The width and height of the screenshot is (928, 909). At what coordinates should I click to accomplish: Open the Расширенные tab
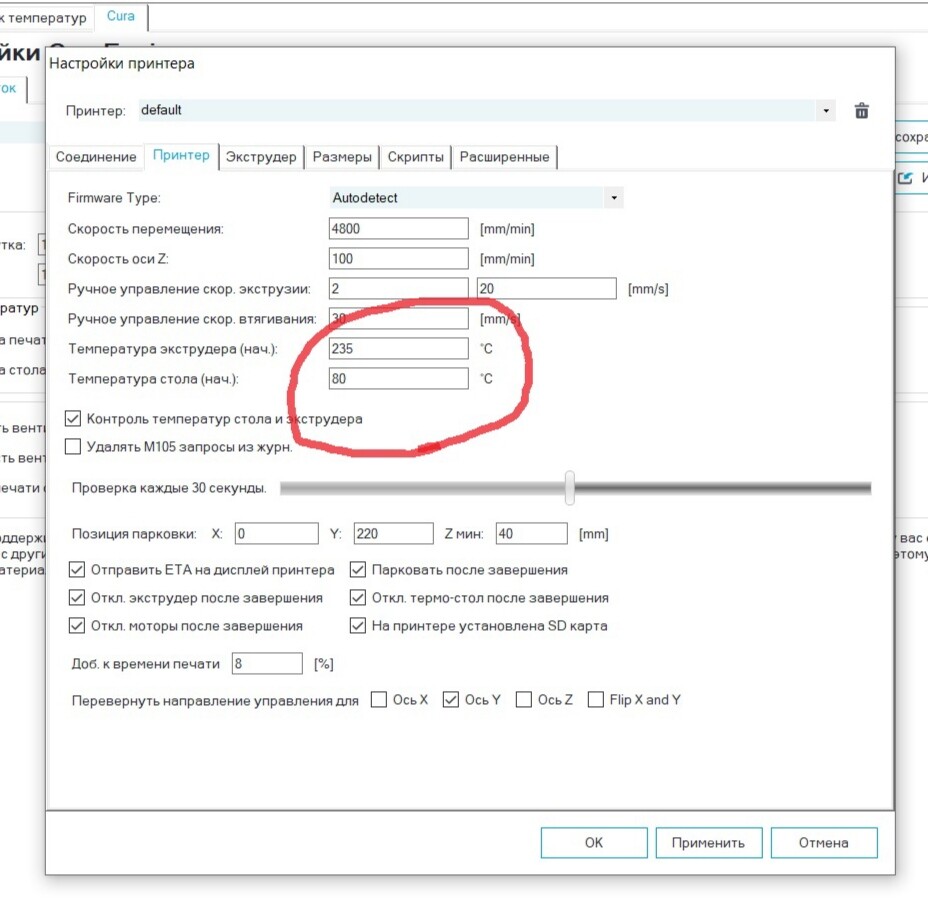[x=504, y=157]
